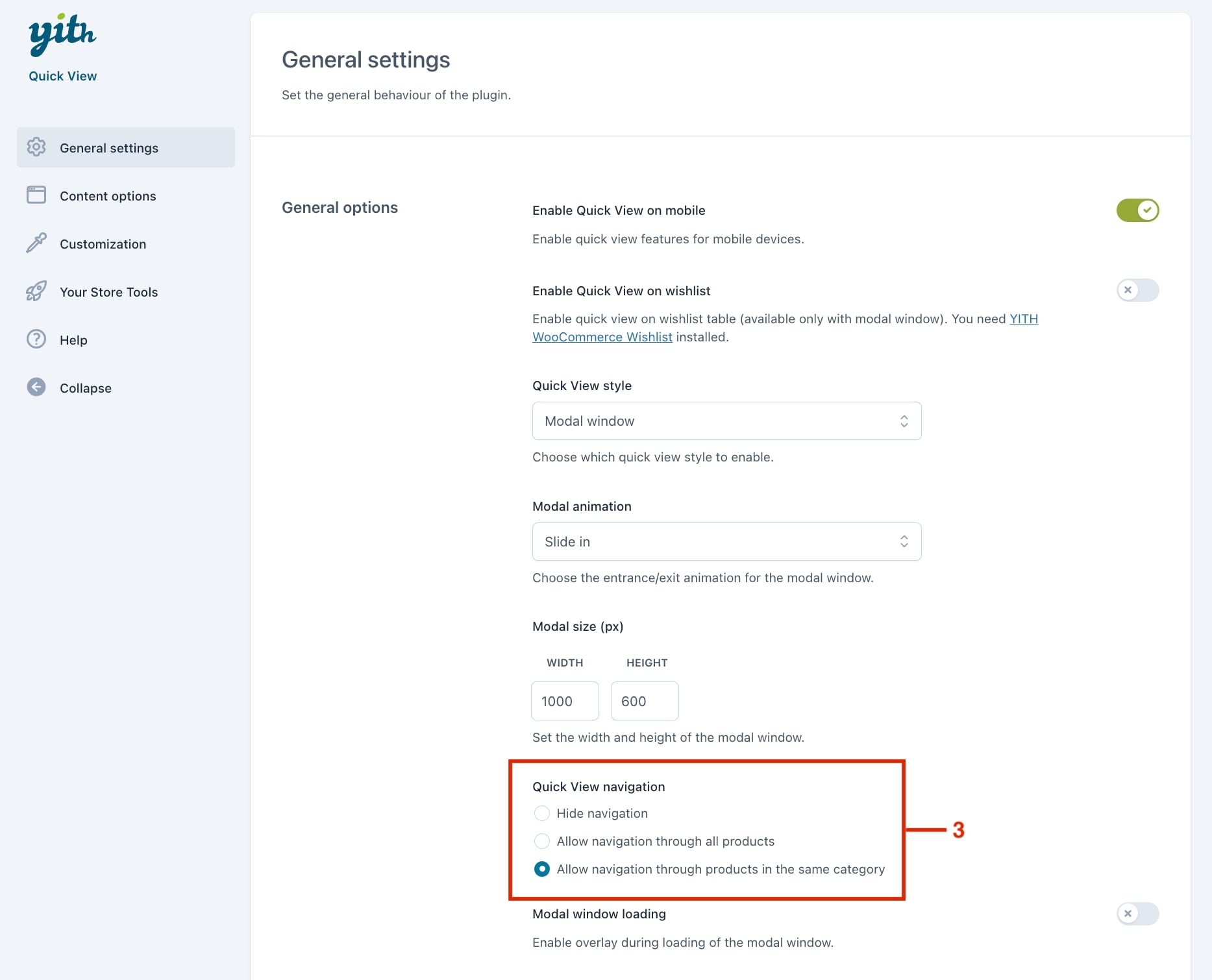Open Modal animation dropdown
1212x980 pixels.
pyautogui.click(x=726, y=542)
